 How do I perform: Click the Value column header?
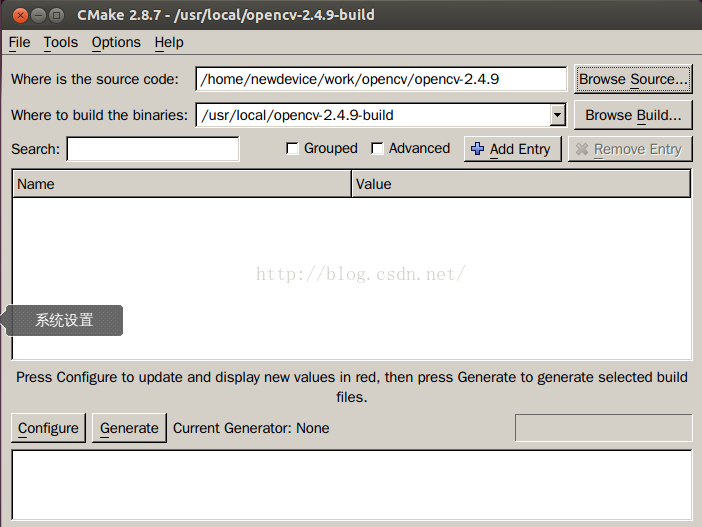tap(521, 184)
